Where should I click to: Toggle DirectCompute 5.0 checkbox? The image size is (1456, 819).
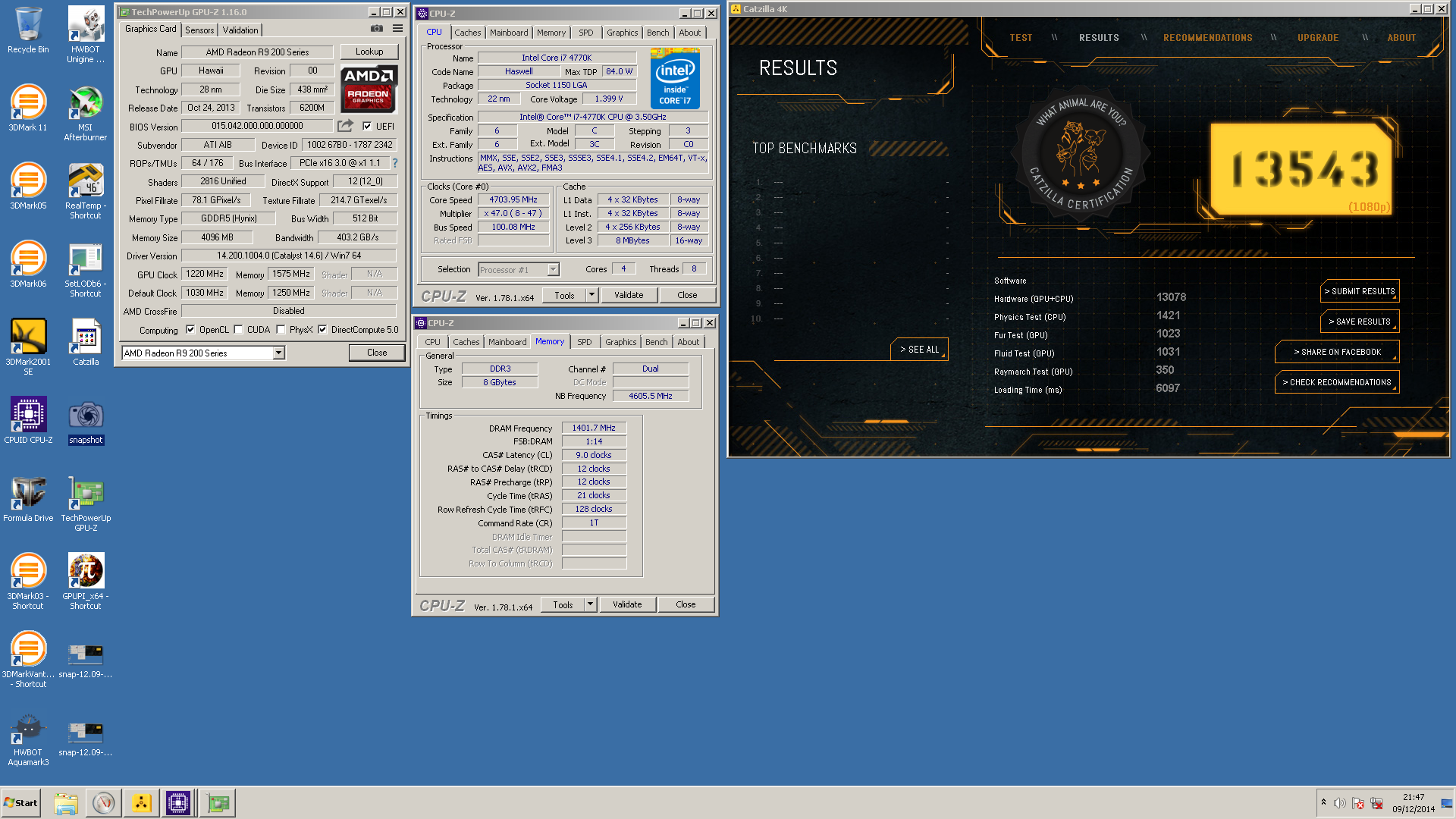[322, 330]
